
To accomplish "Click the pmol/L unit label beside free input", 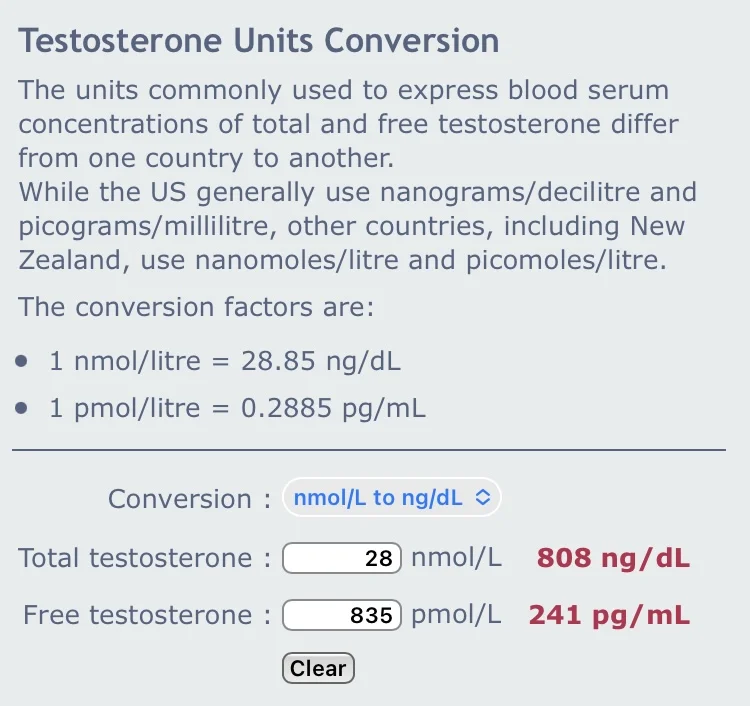I will pyautogui.click(x=456, y=615).
